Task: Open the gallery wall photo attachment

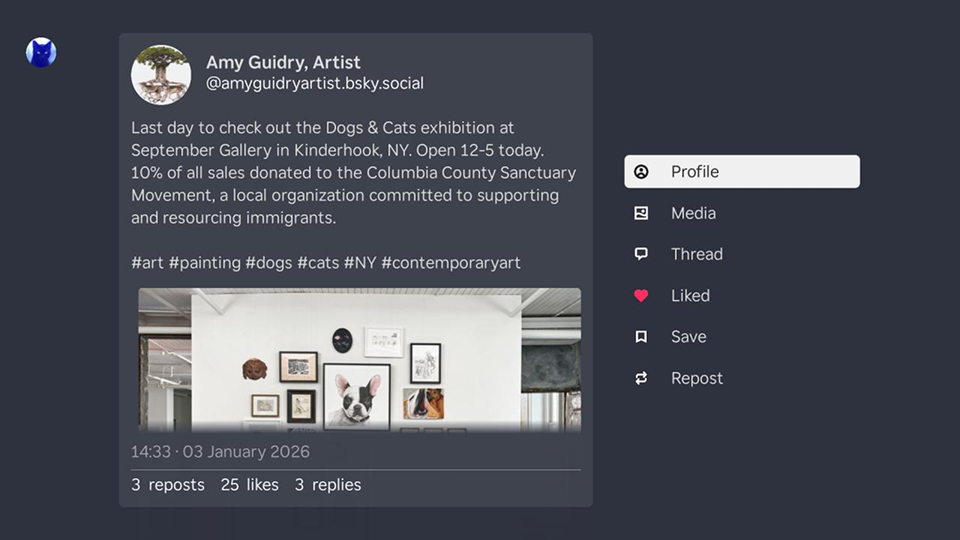Action: point(359,360)
